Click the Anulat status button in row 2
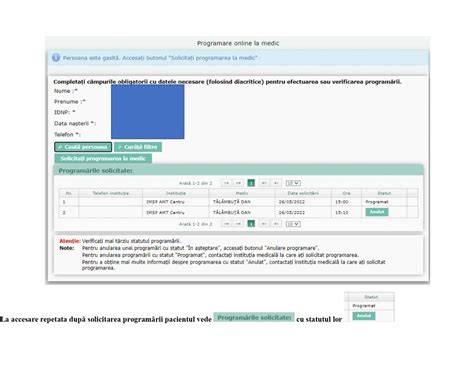Image resolution: width=474 pixels, height=368 pixels. point(377,212)
